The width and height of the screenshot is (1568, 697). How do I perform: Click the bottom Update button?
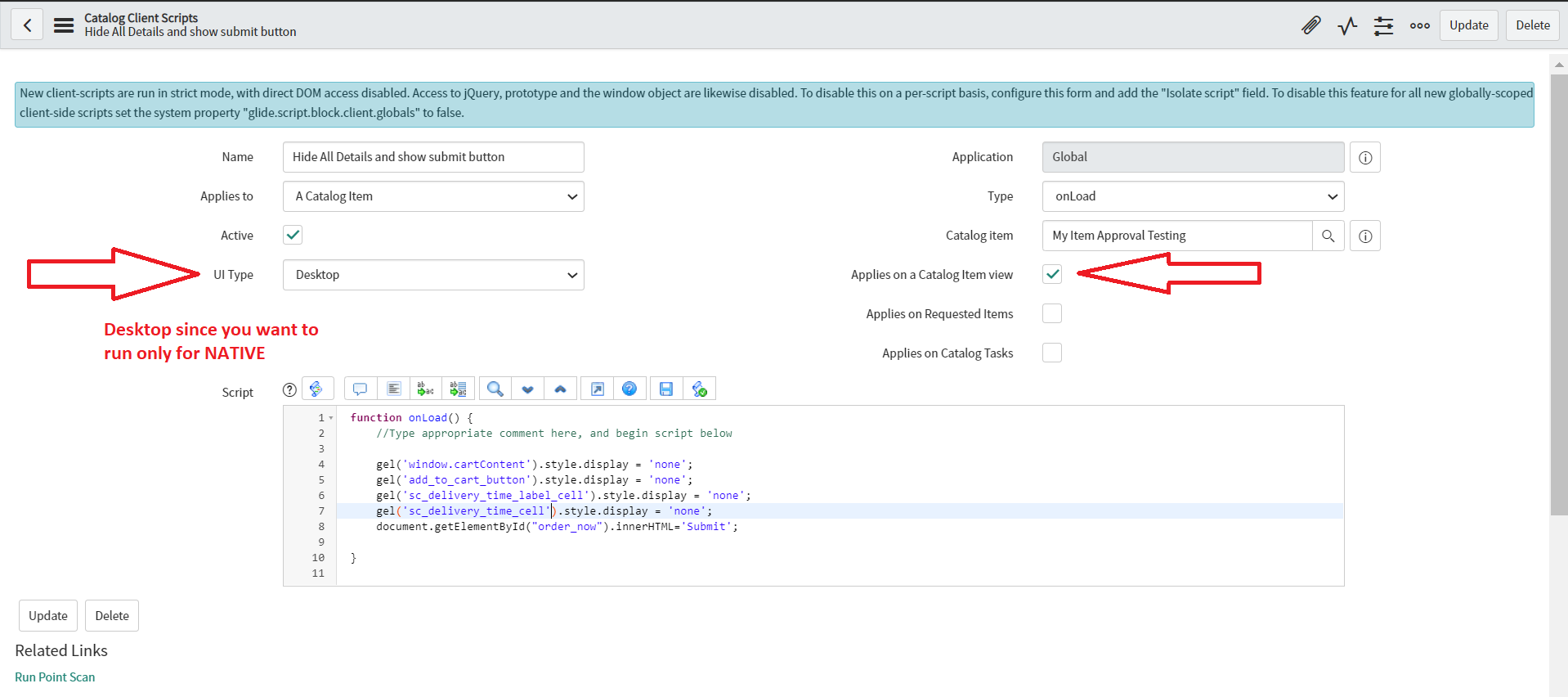(48, 616)
